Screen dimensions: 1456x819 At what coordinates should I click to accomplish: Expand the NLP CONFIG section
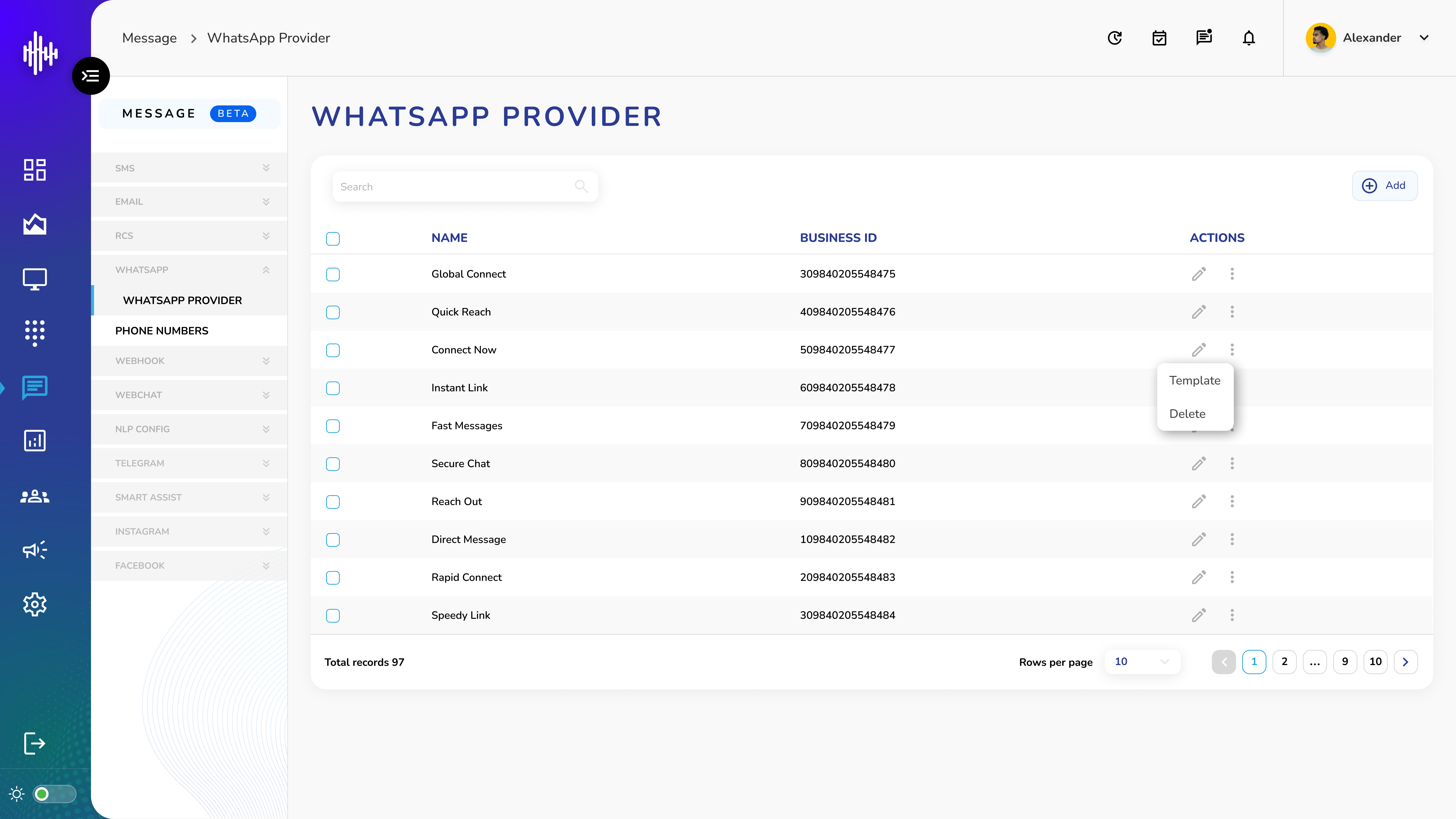(189, 429)
